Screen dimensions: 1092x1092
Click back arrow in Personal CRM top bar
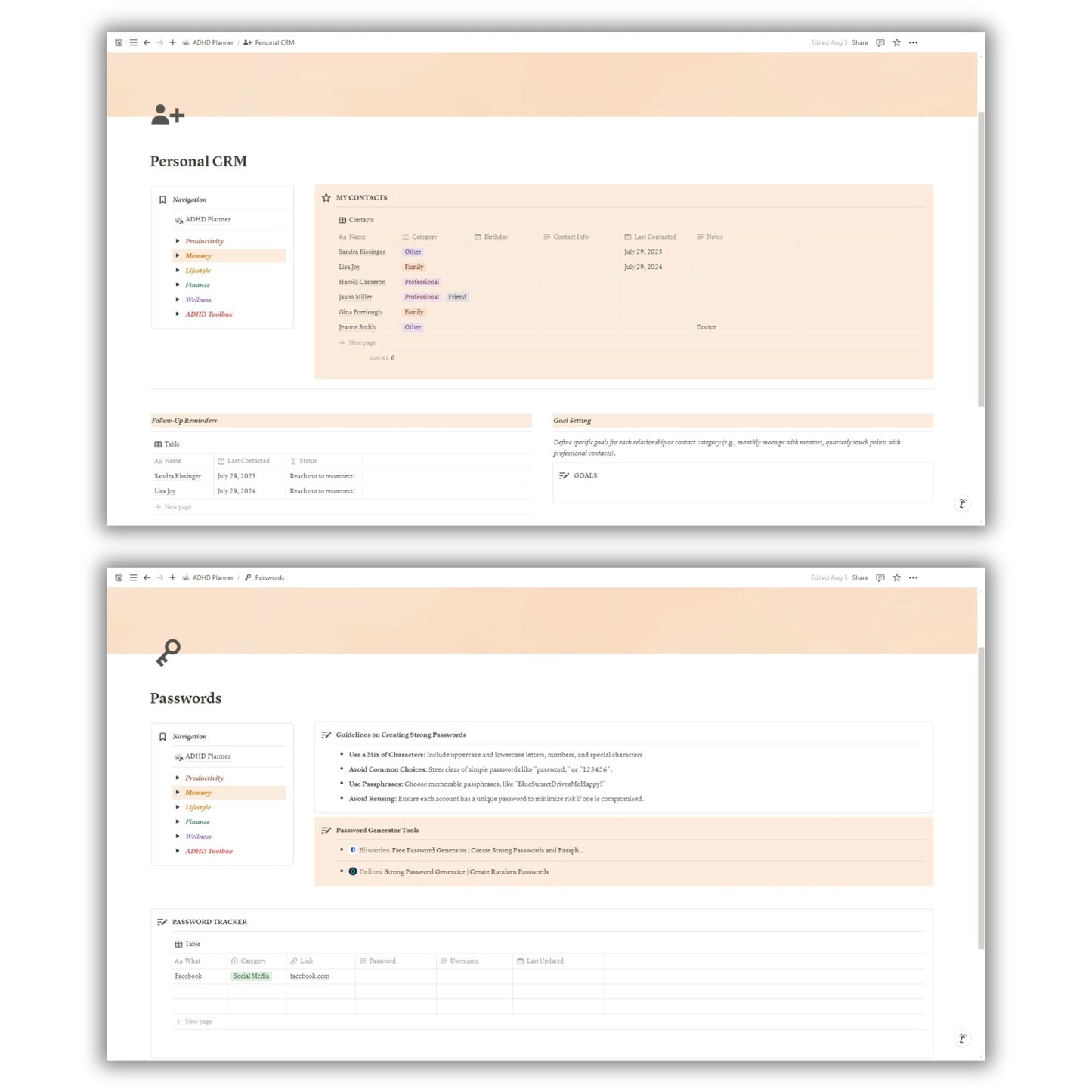(x=147, y=43)
